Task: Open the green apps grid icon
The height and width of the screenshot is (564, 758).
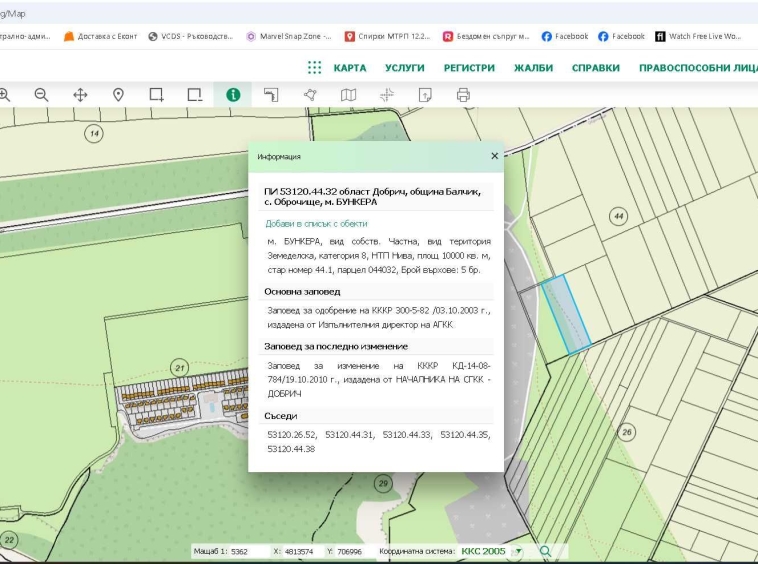Action: point(314,68)
